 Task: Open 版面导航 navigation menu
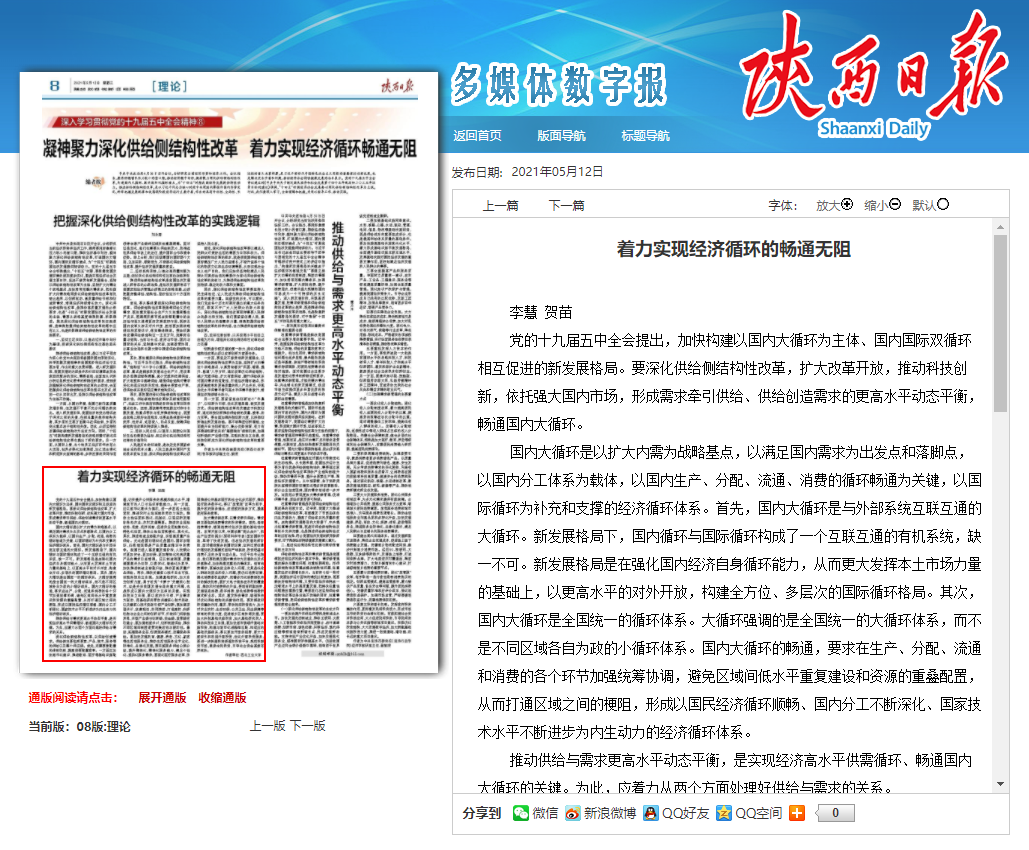coord(561,136)
